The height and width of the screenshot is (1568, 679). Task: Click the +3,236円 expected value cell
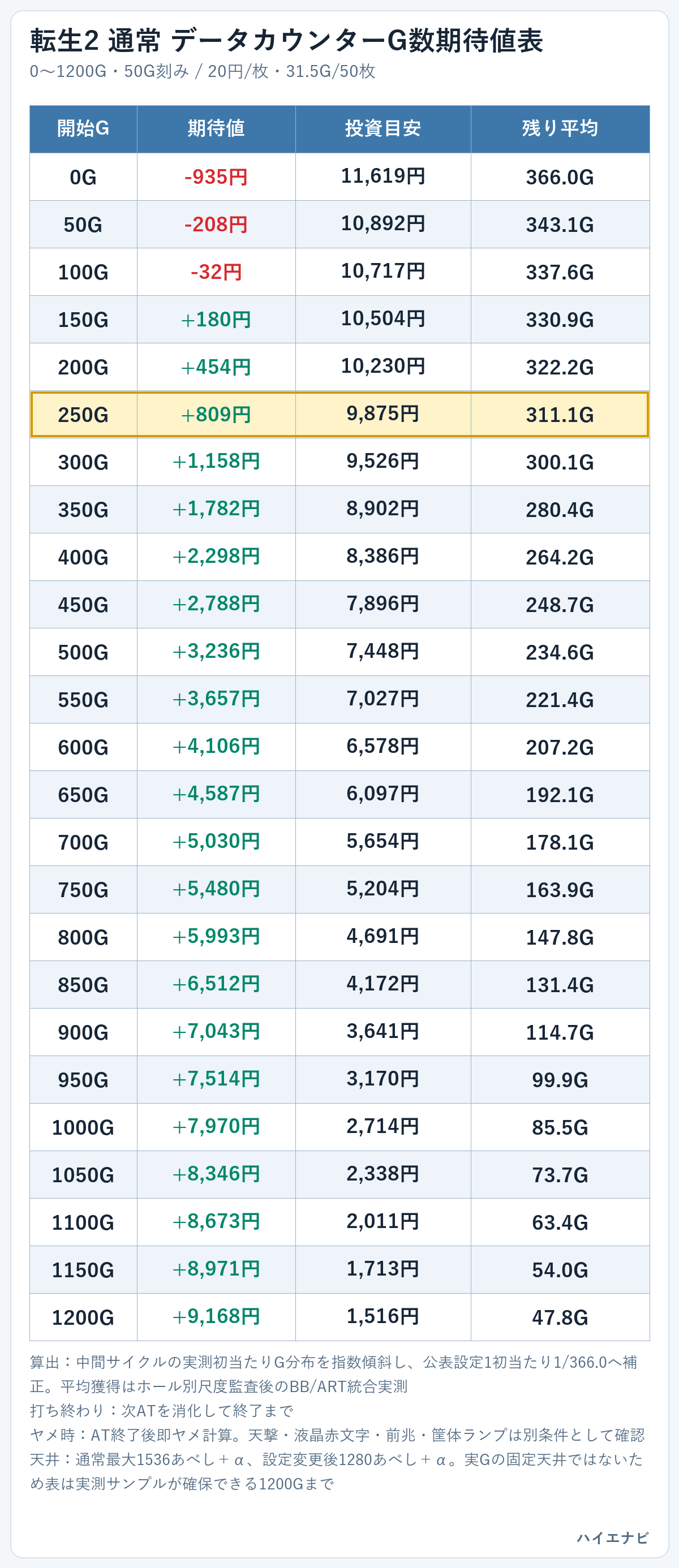[216, 652]
